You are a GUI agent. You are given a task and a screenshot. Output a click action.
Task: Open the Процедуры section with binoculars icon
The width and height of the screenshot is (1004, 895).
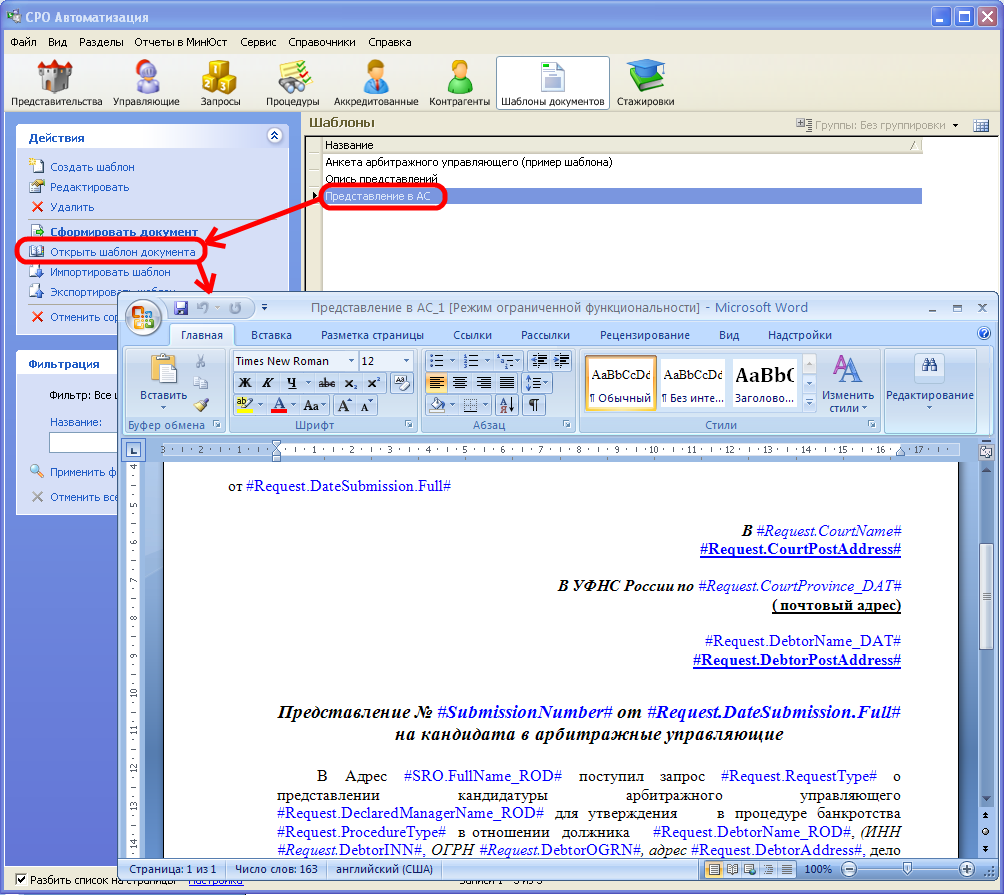(x=292, y=83)
